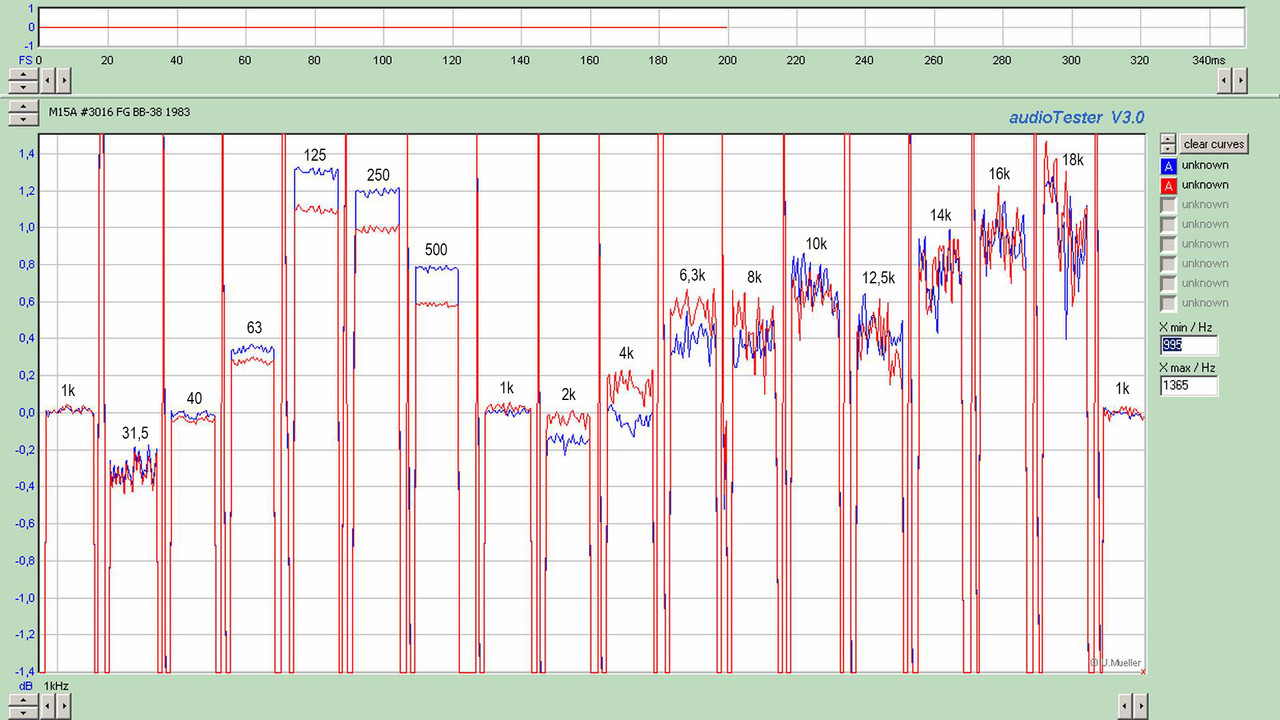Click right arrow next to FS stepper
The image size is (1280, 720).
[64, 80]
